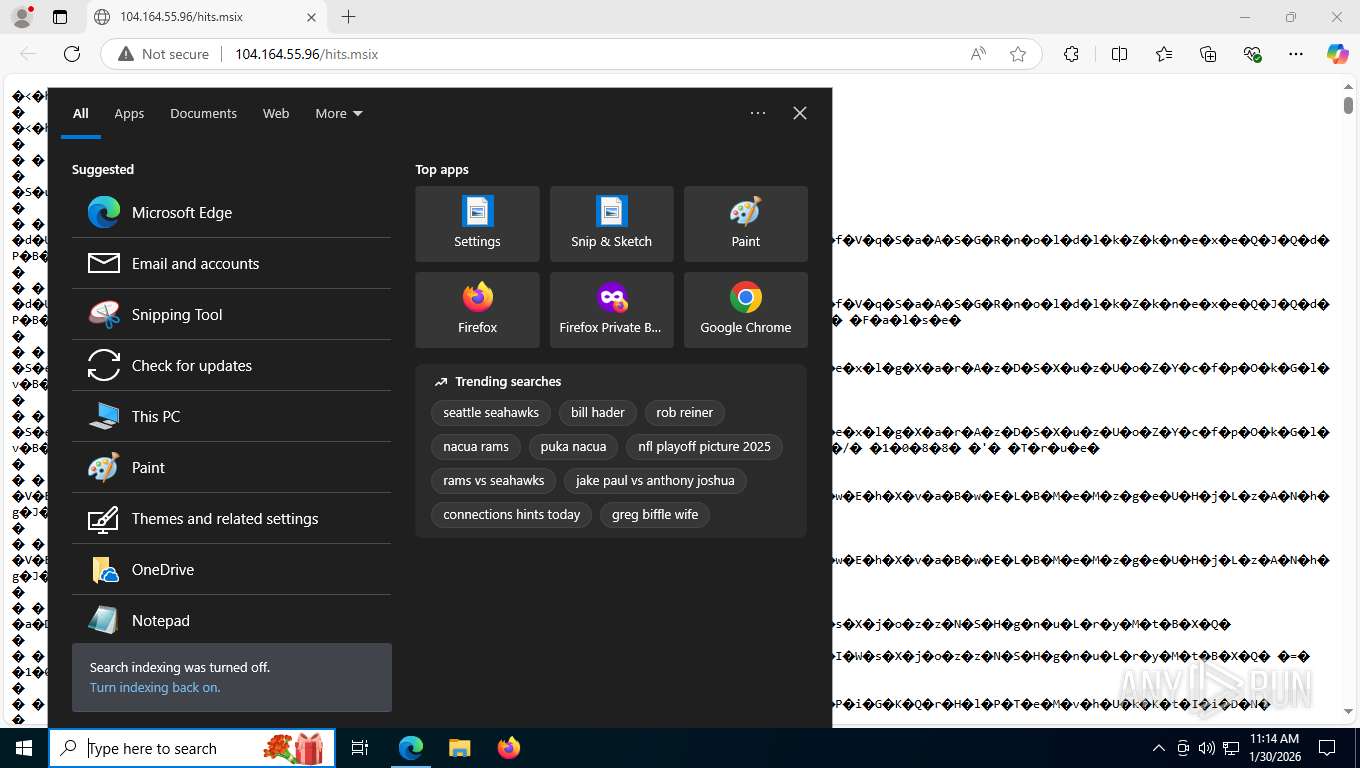The image size is (1360, 768).
Task: Open notification center icon
Action: coord(1327,748)
